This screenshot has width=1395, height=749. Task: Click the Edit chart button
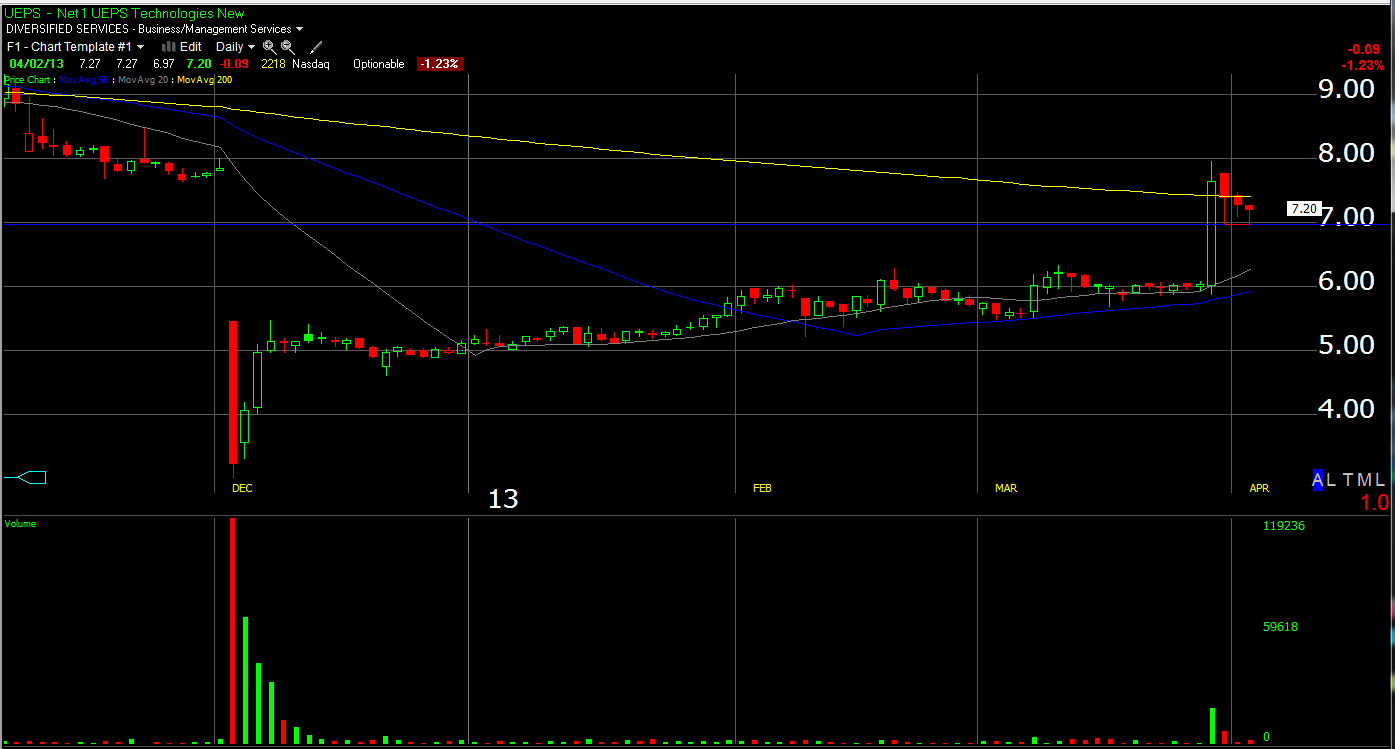tap(190, 47)
